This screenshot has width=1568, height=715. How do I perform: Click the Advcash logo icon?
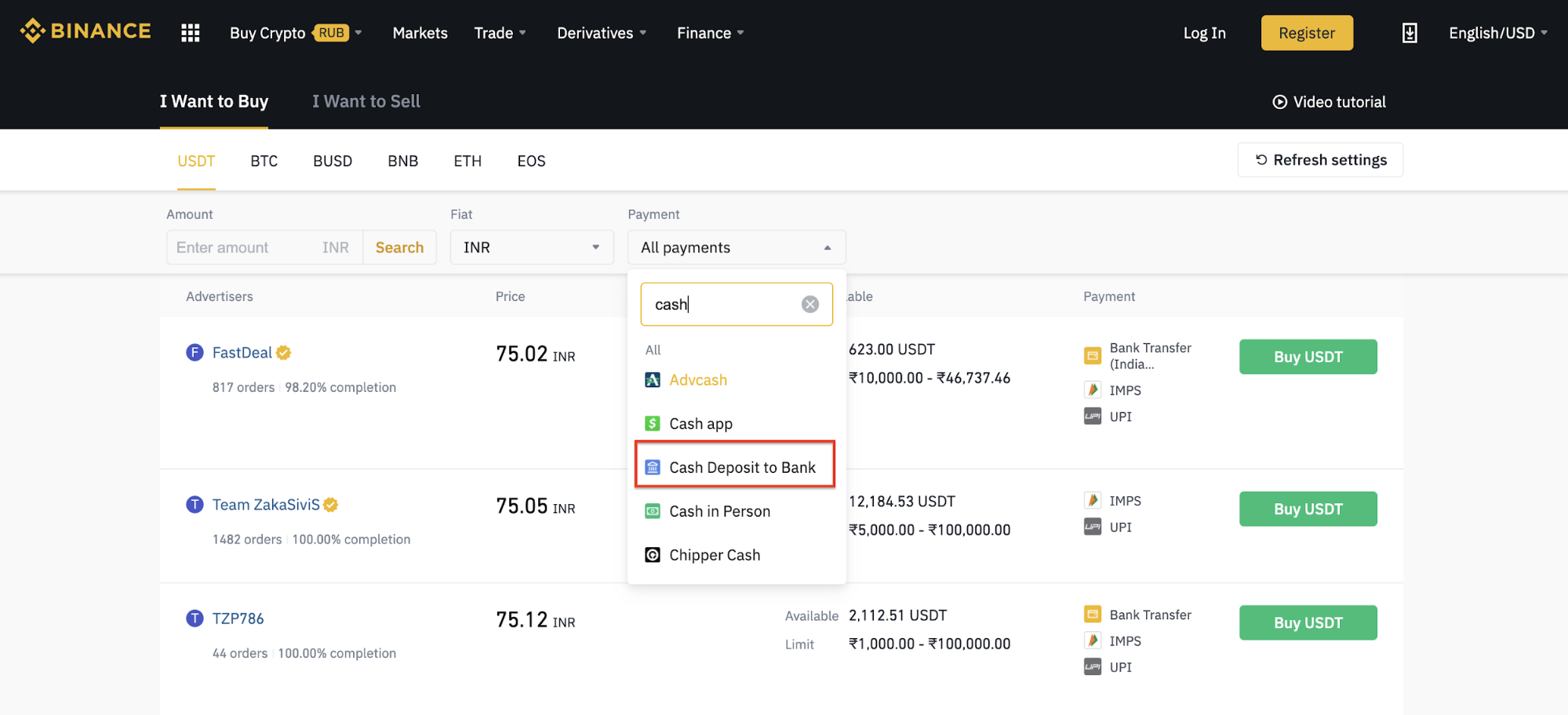click(x=653, y=380)
